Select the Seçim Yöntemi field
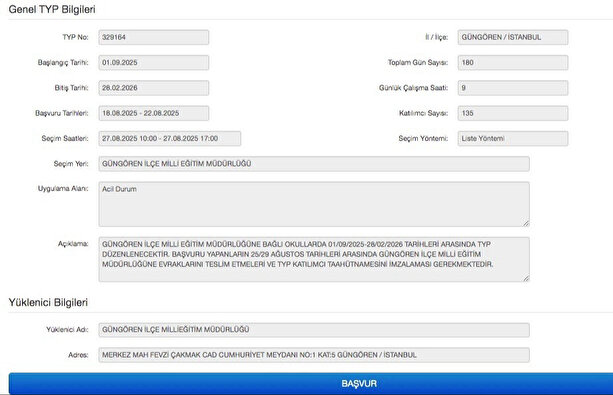613x395 pixels. click(x=513, y=138)
